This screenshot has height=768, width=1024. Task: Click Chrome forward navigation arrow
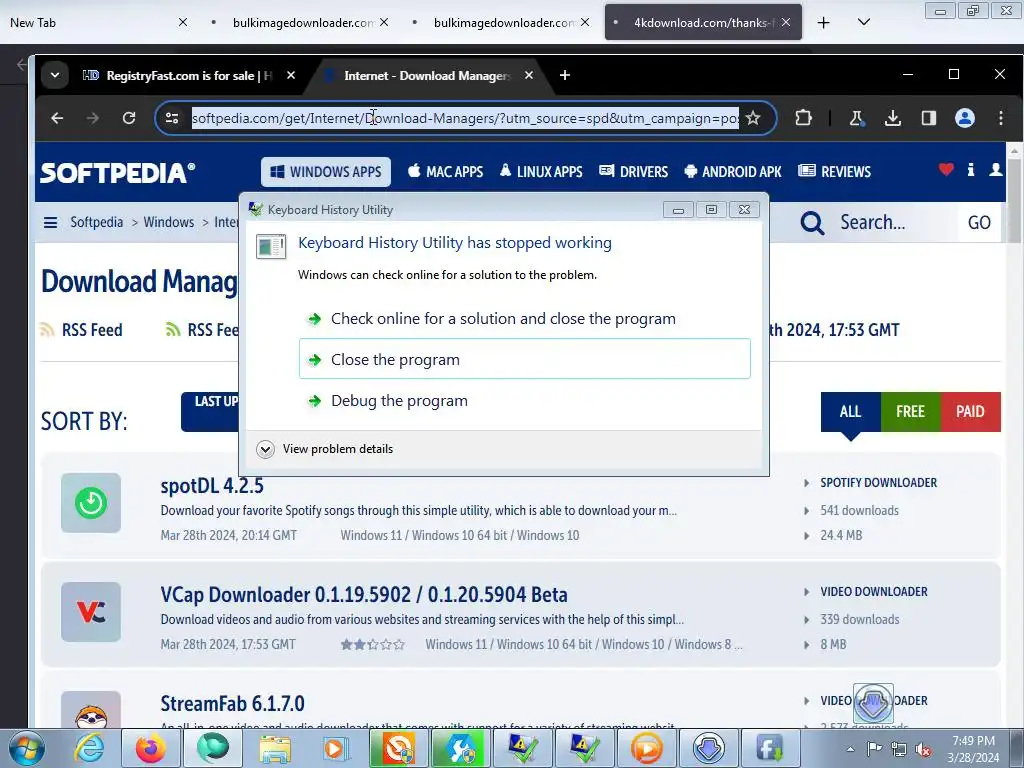point(93,118)
